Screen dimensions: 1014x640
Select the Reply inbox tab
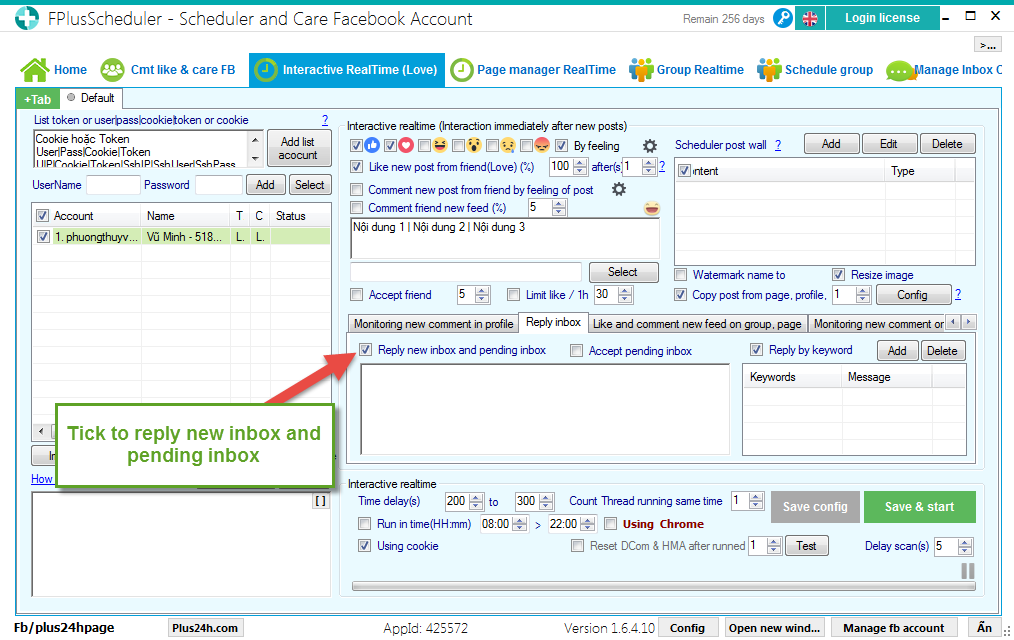554,322
